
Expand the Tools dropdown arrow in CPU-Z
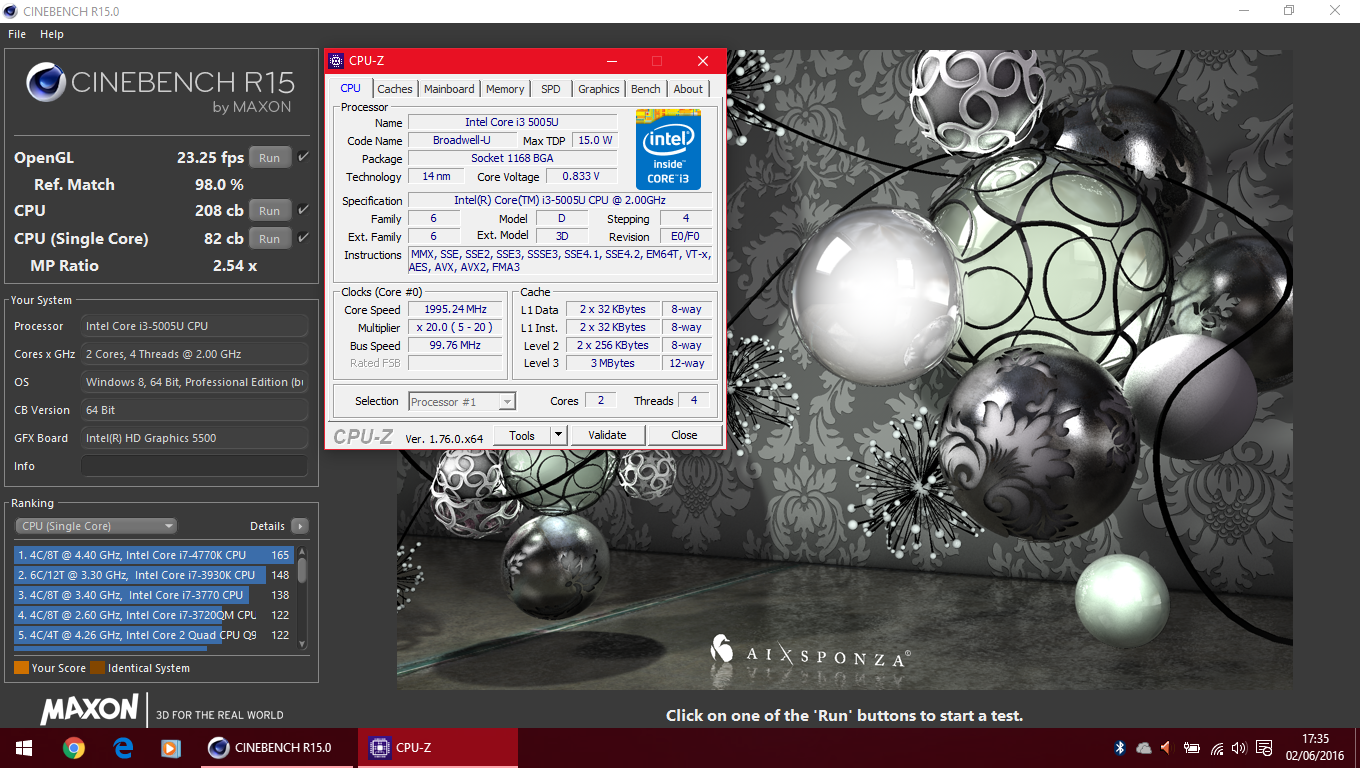tap(558, 435)
